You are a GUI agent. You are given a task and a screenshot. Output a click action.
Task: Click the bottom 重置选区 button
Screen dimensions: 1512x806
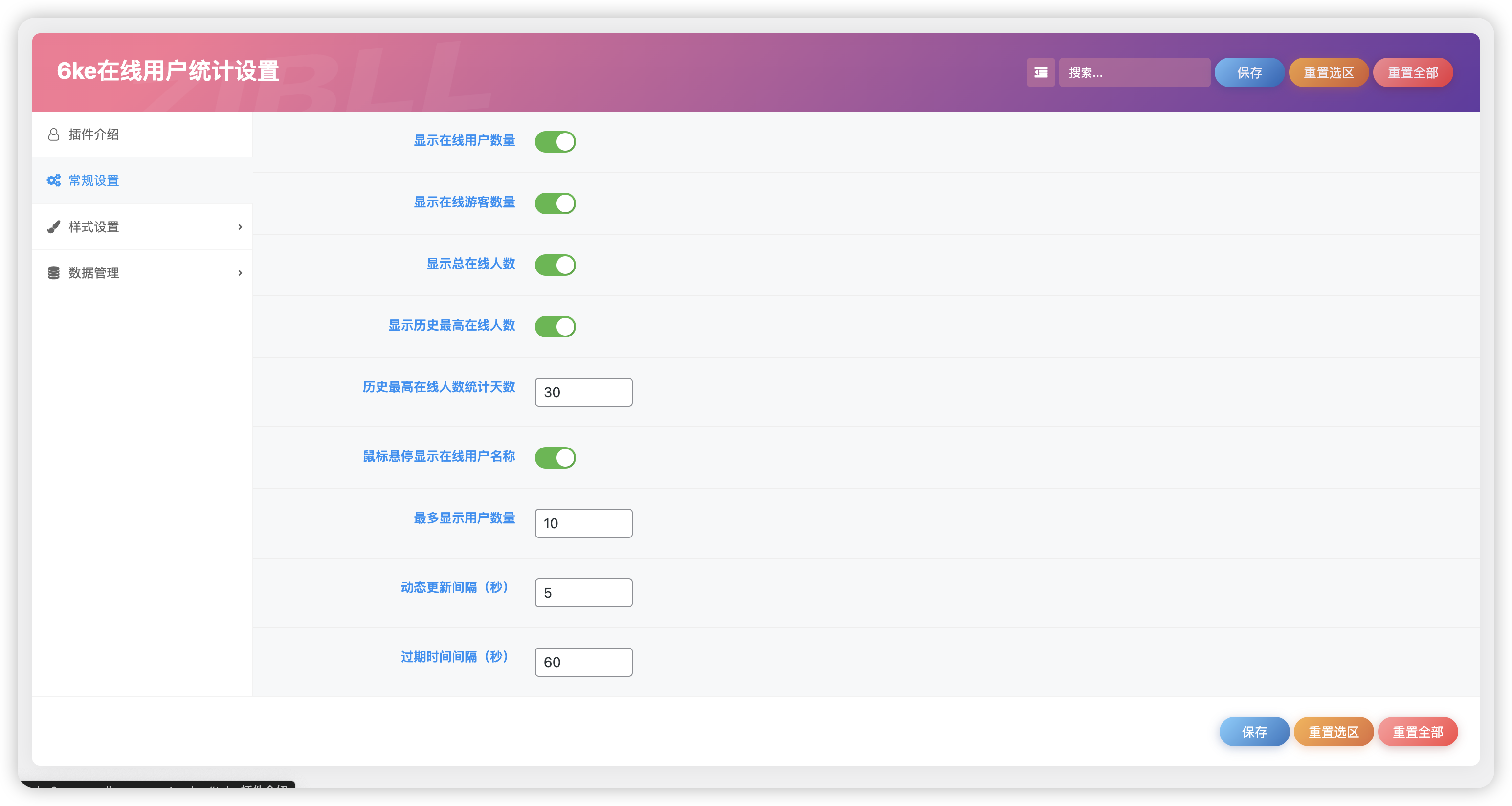click(x=1333, y=732)
